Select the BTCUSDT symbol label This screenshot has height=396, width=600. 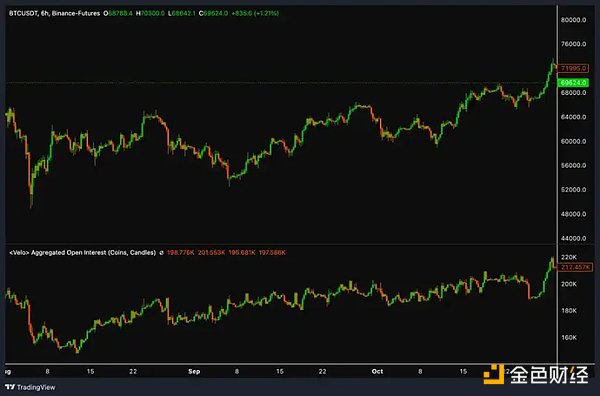pos(23,13)
